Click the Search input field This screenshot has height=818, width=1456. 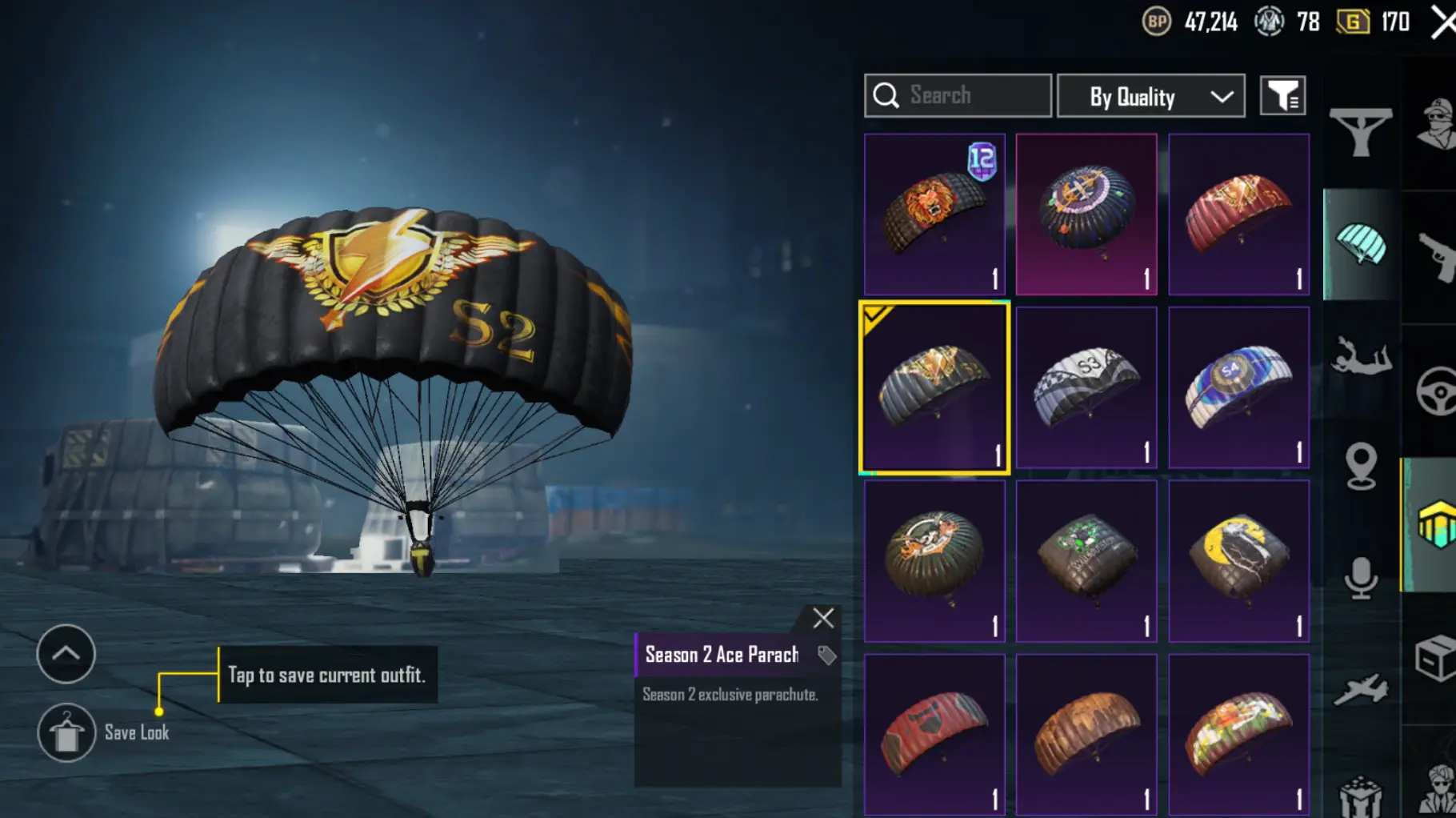[958, 96]
